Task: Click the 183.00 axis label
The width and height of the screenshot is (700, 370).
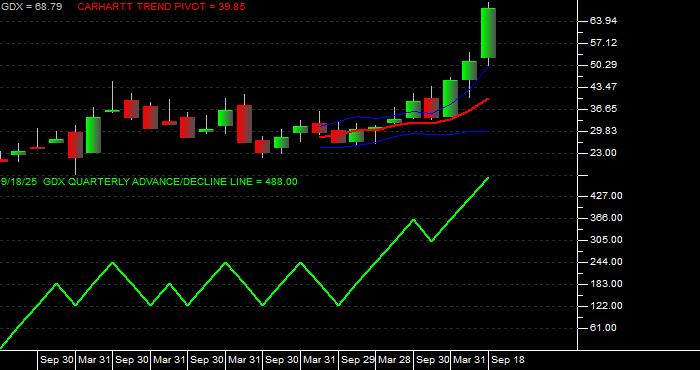Action: pyautogui.click(x=606, y=284)
